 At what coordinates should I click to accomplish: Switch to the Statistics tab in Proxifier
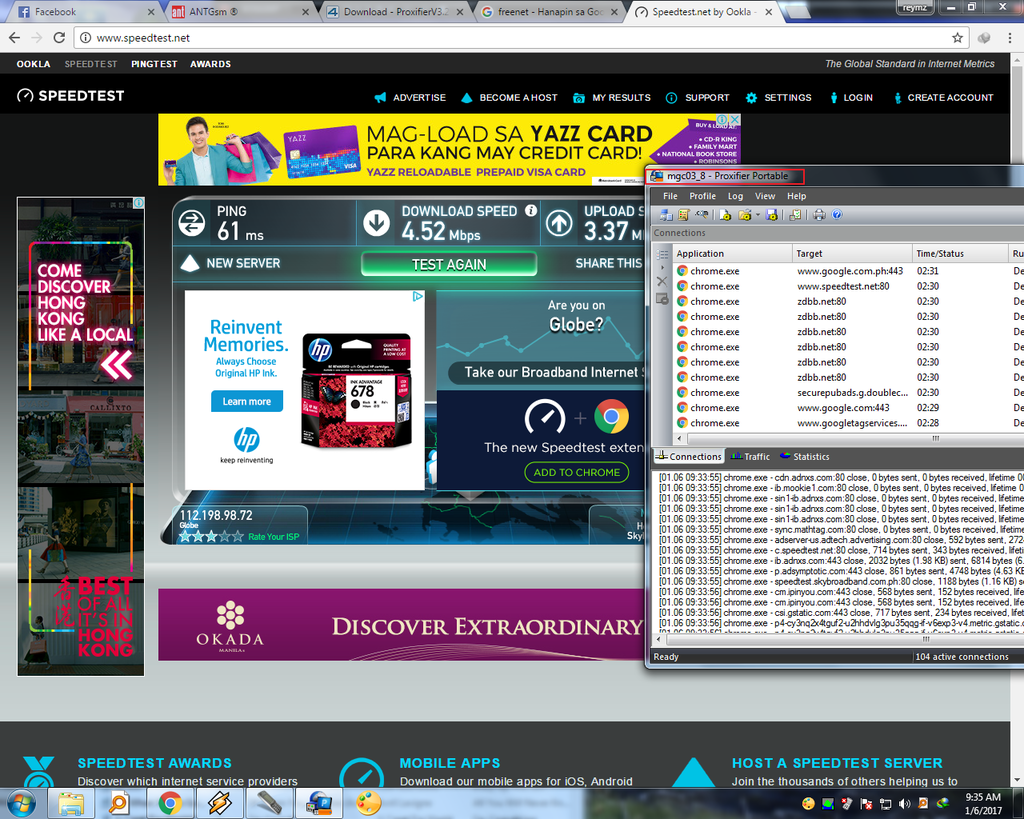pyautogui.click(x=805, y=457)
